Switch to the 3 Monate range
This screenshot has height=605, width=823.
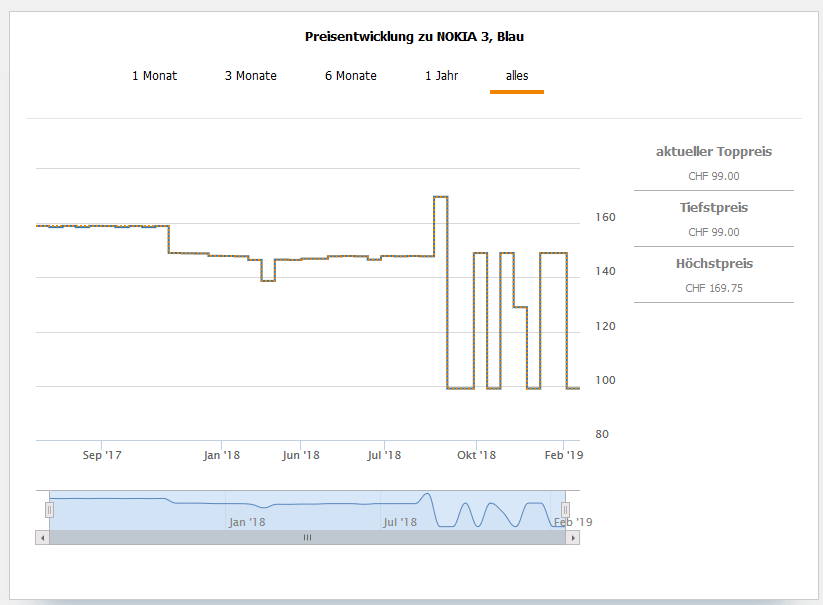250,76
